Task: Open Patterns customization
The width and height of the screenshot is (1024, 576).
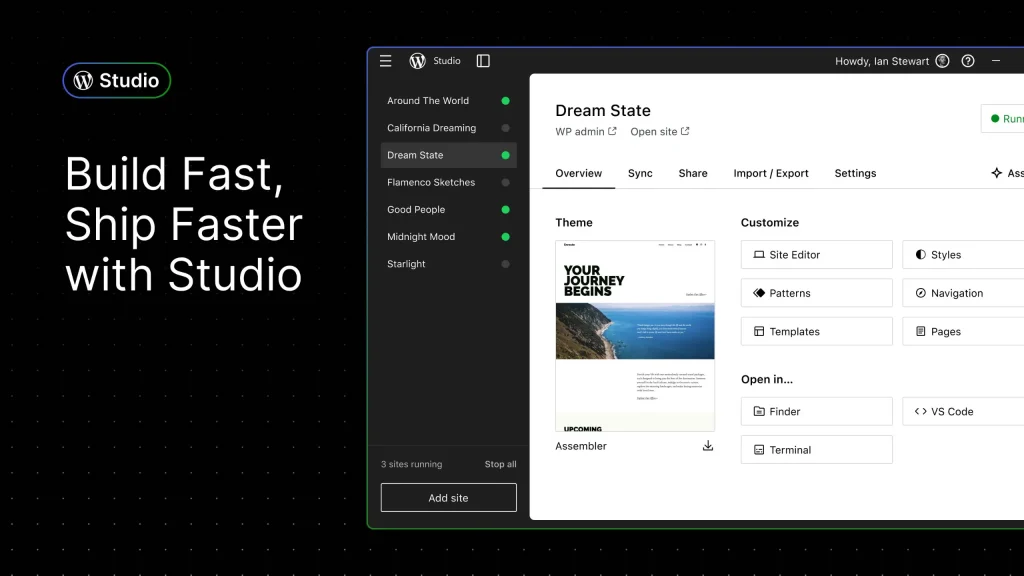Action: (816, 293)
